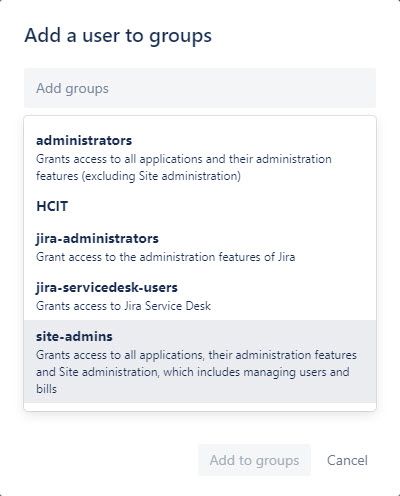Click the bold 'jira-servicedesk-users' name
400x496 pixels.
[107, 287]
